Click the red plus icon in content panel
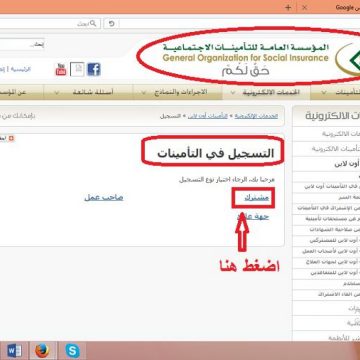Viewport: 360px width, 360px height. pos(11,138)
